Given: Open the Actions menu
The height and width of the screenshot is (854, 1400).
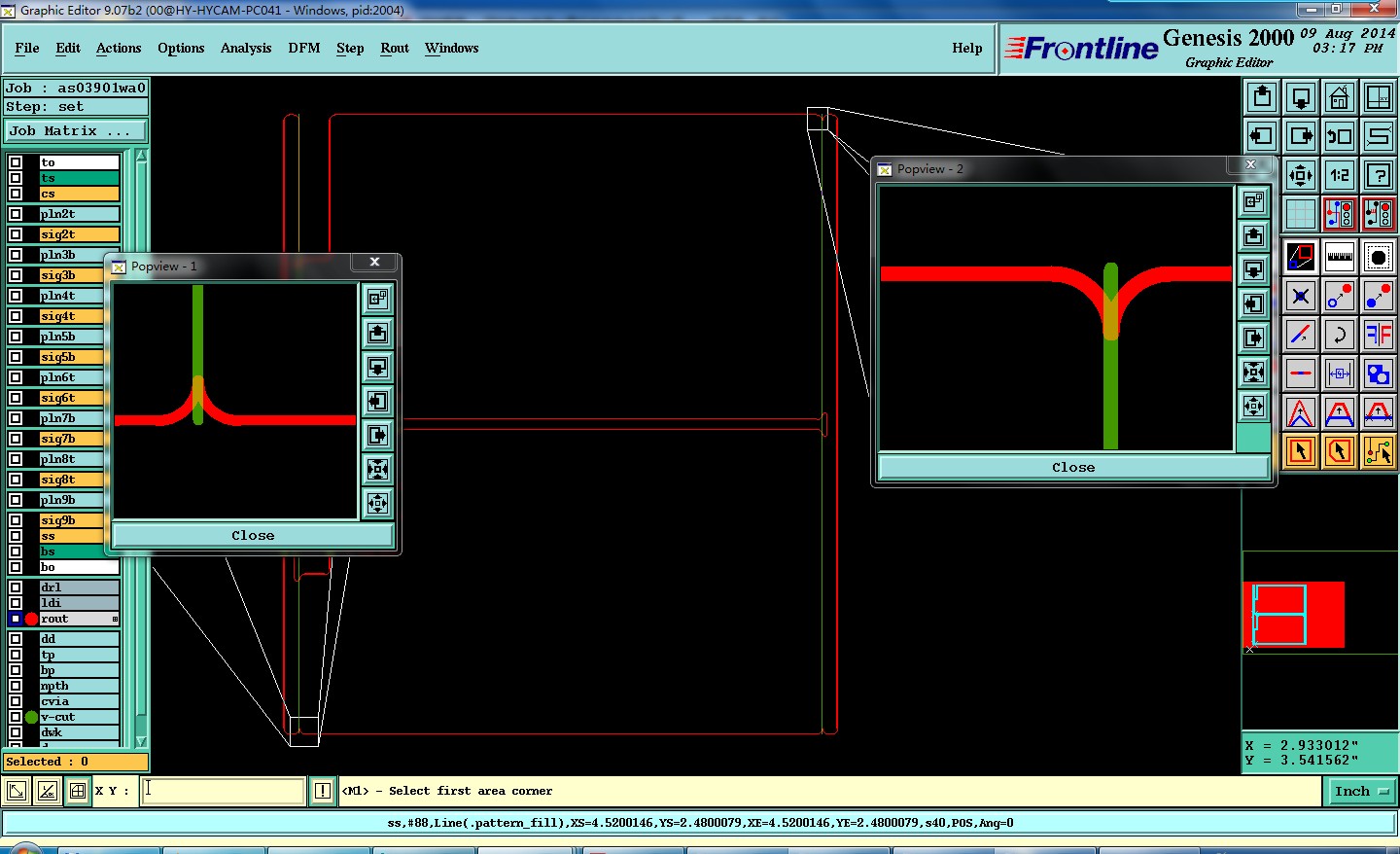Looking at the screenshot, I should 119,48.
